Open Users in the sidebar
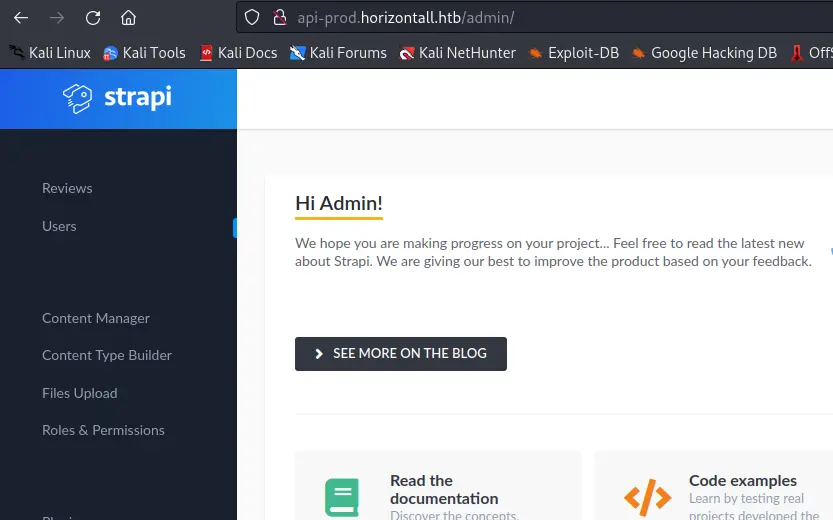833x520 pixels. (59, 226)
